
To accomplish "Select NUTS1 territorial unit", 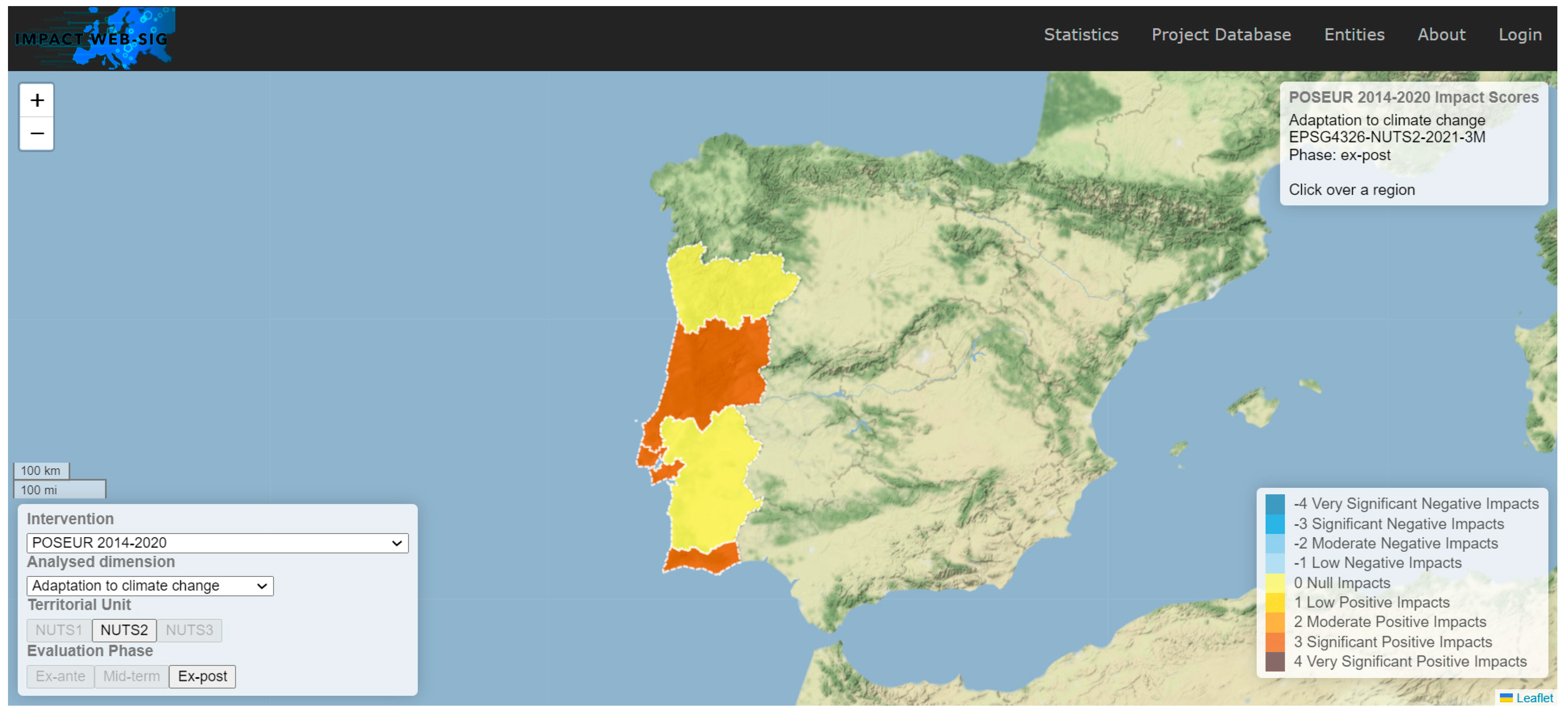I will tap(59, 630).
